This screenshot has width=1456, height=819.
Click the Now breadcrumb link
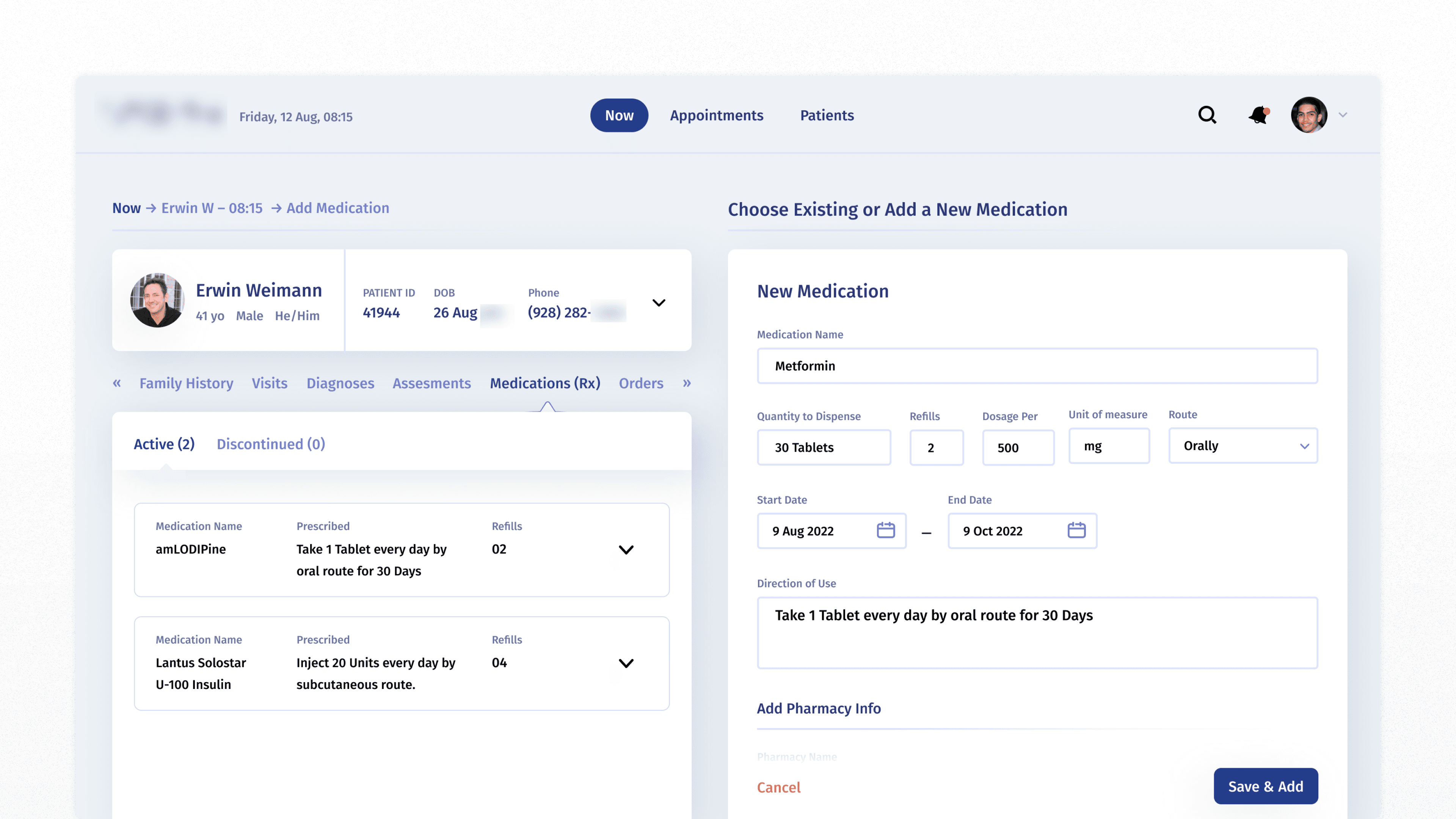[x=126, y=208]
